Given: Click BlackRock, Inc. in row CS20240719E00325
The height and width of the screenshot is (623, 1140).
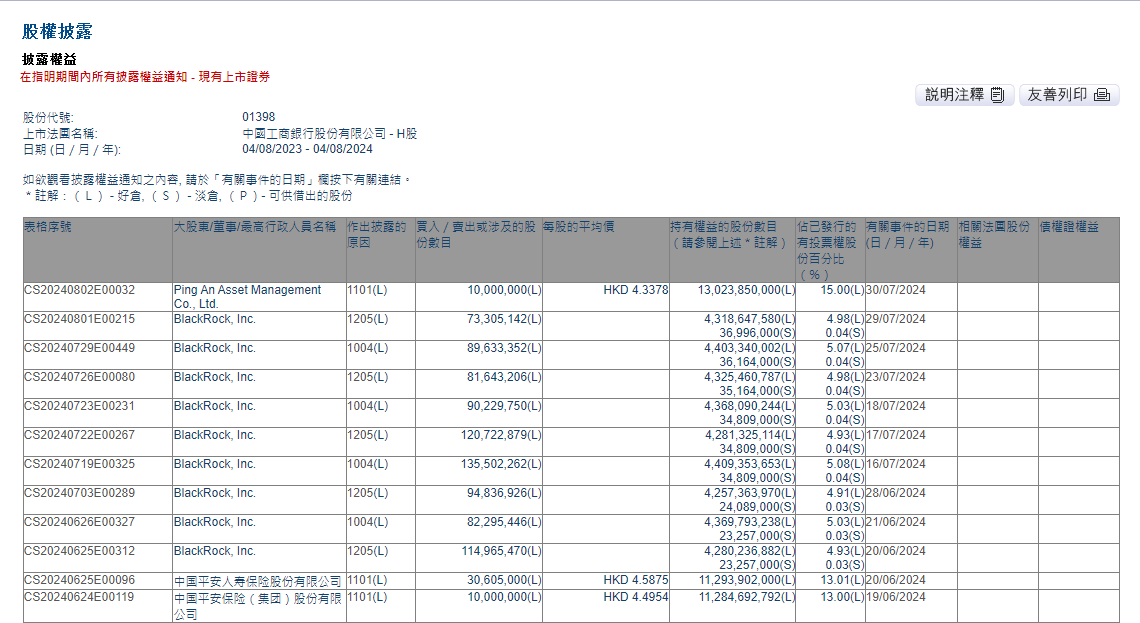Looking at the screenshot, I should click(x=214, y=464).
